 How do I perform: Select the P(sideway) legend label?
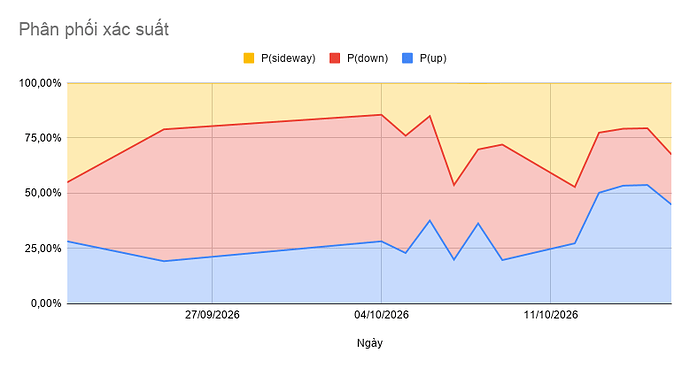tap(288, 58)
